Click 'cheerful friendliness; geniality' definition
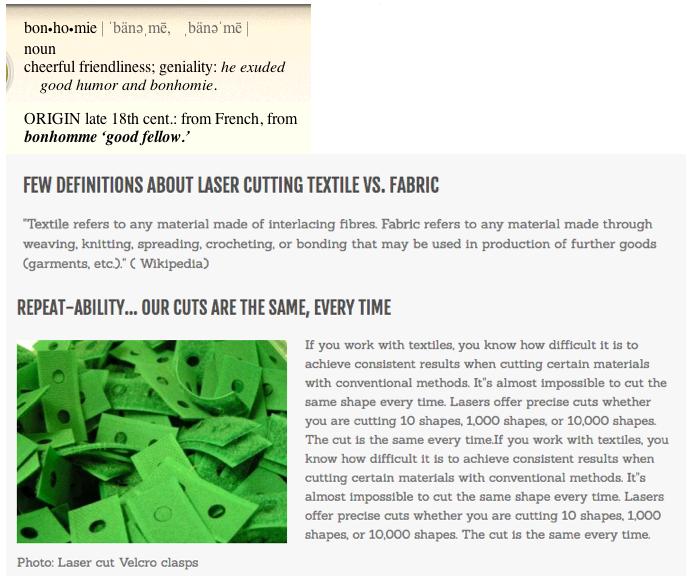This screenshot has width=696, height=576. 120,67
